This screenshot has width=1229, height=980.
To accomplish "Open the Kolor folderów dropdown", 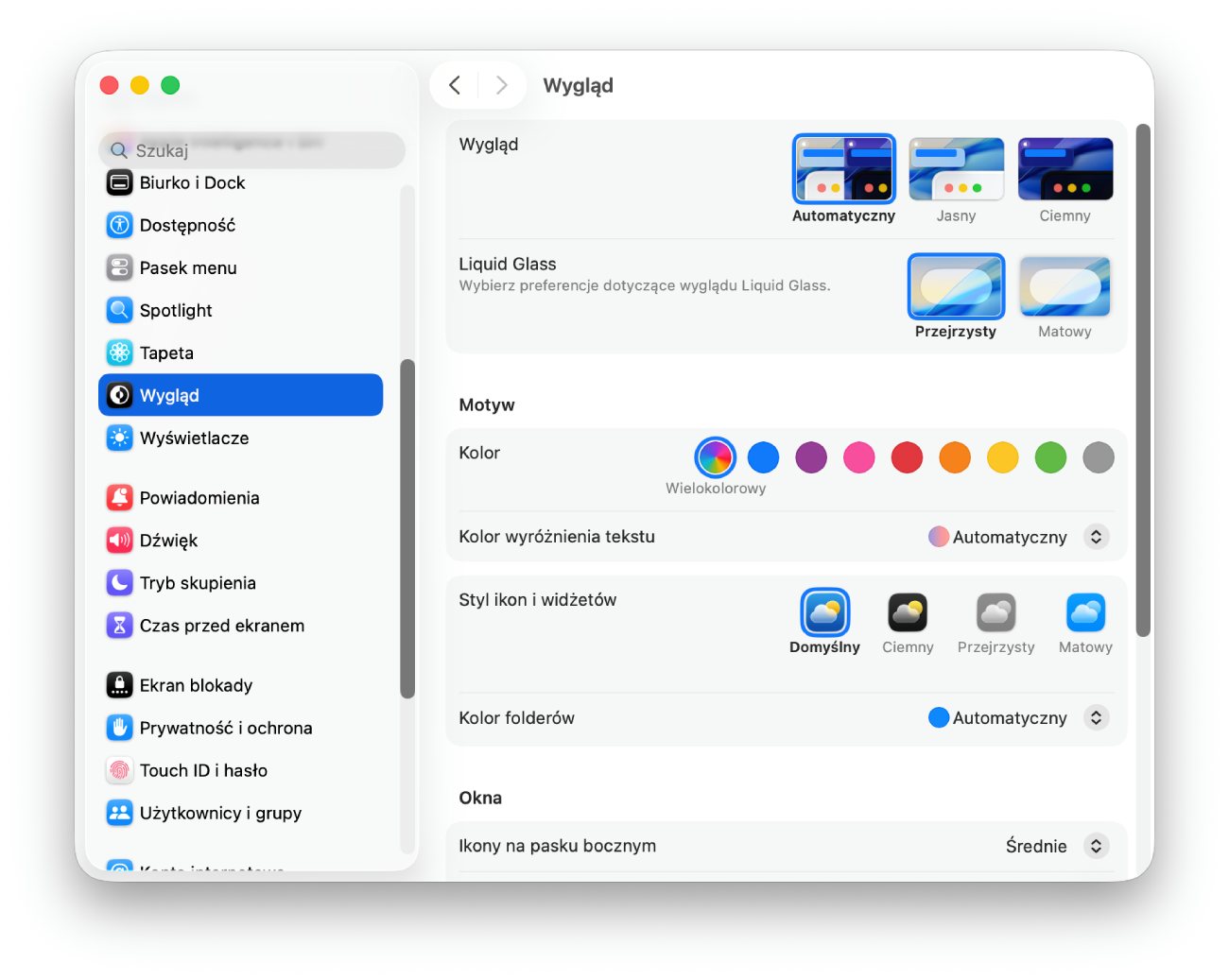I will 1095,718.
